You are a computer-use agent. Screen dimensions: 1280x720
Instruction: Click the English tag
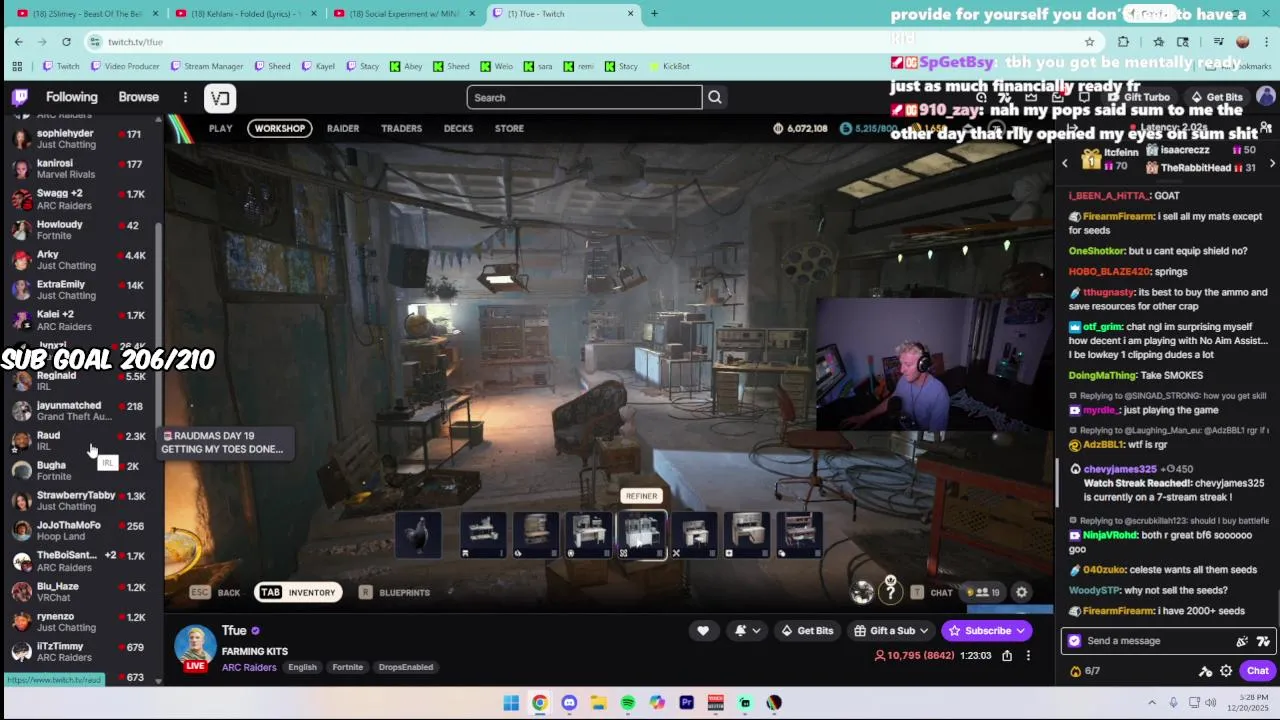click(x=302, y=667)
